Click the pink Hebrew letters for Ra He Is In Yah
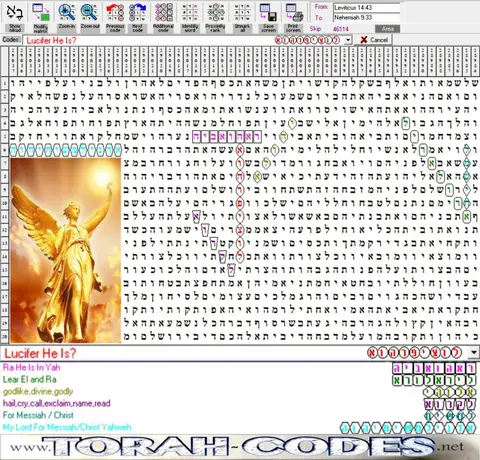Image resolution: width=480 pixels, height=460 pixels. [434, 368]
